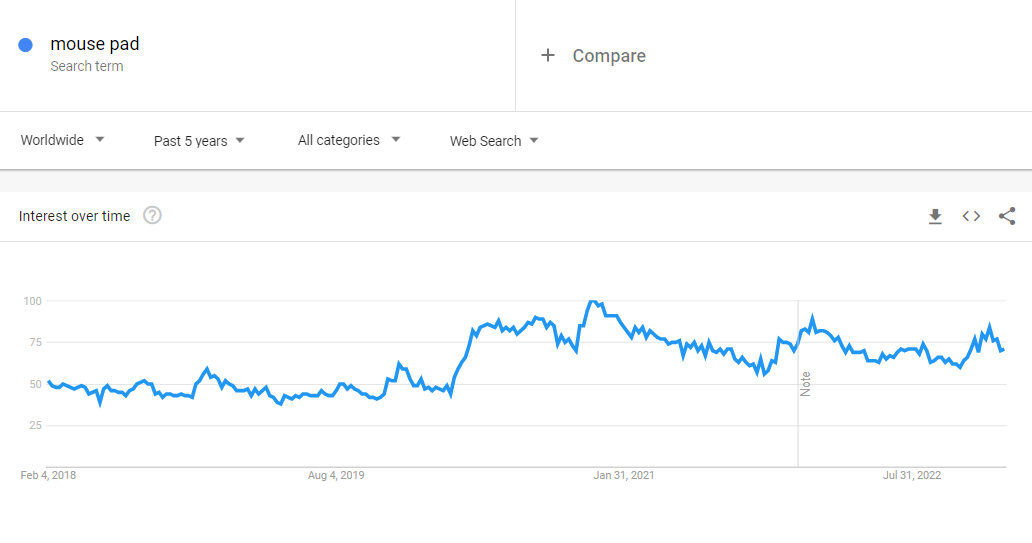Click the Compare button
This screenshot has height=543, width=1032.
pyautogui.click(x=608, y=56)
